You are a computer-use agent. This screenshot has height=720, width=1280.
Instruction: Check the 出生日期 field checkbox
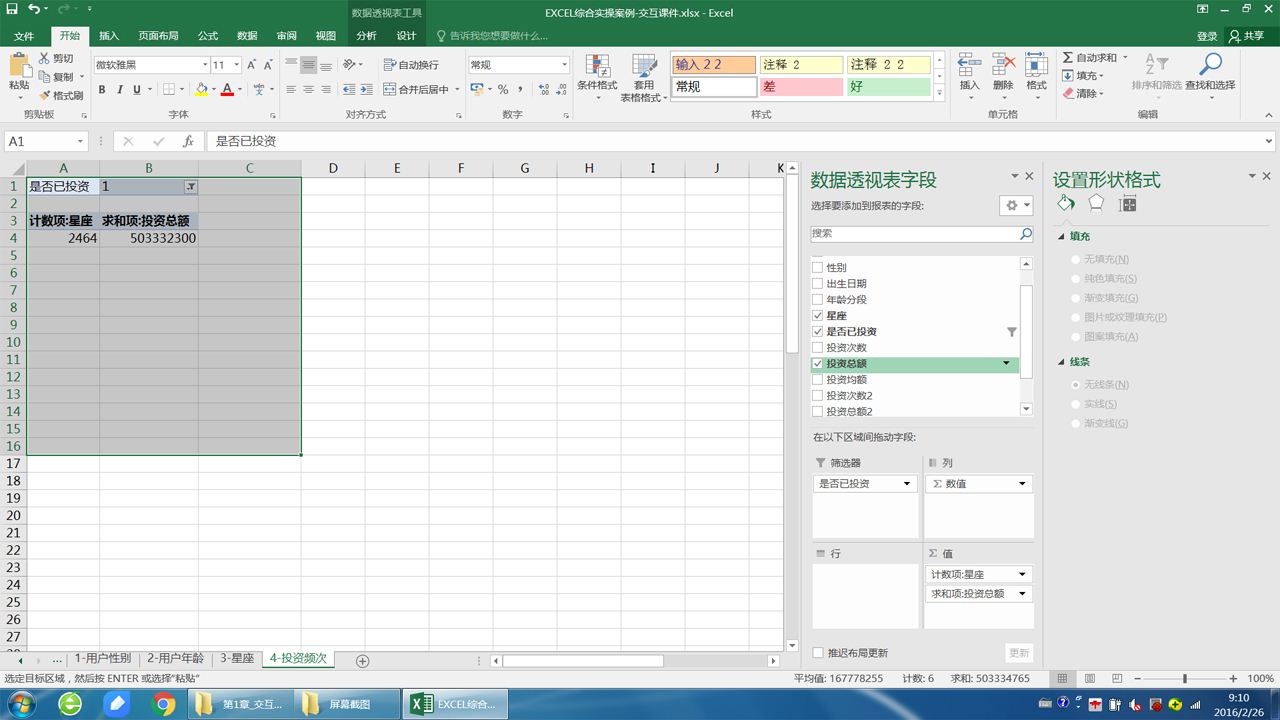pyautogui.click(x=818, y=284)
